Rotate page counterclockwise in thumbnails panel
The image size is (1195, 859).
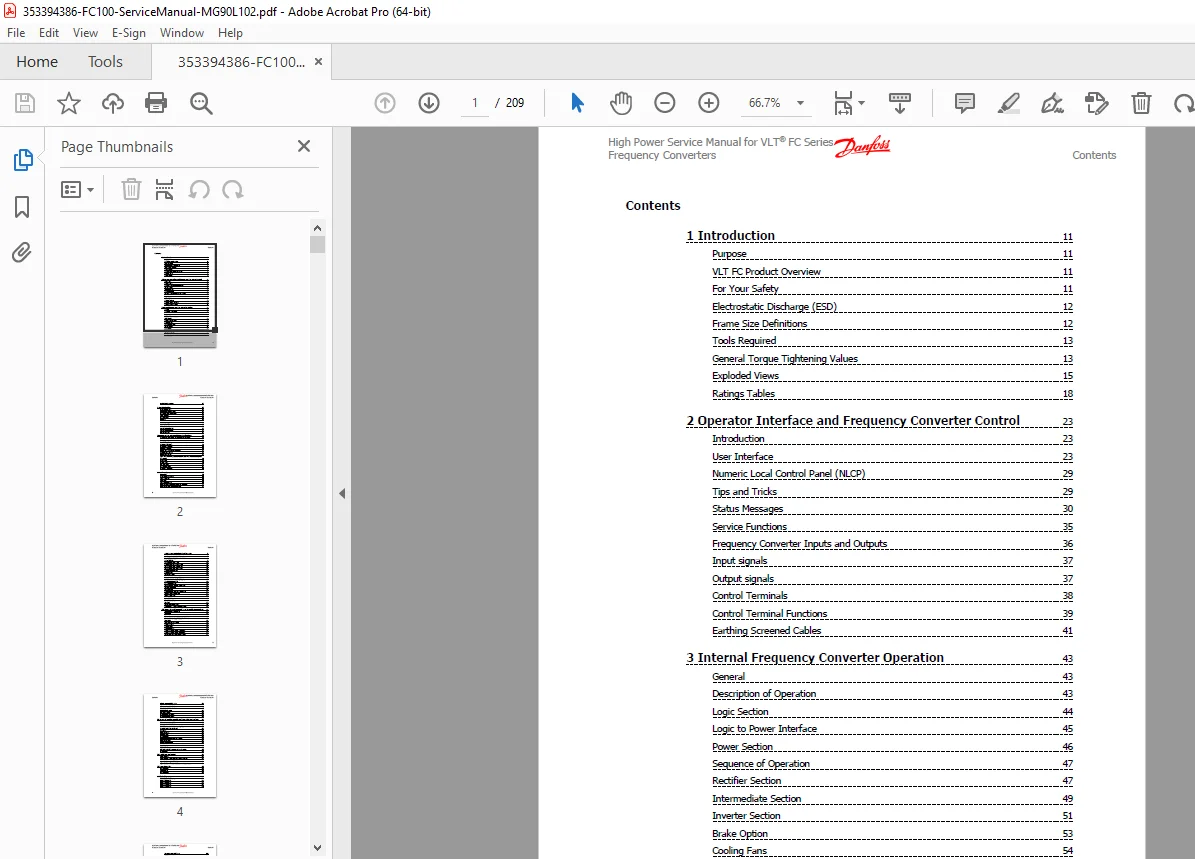(x=199, y=189)
